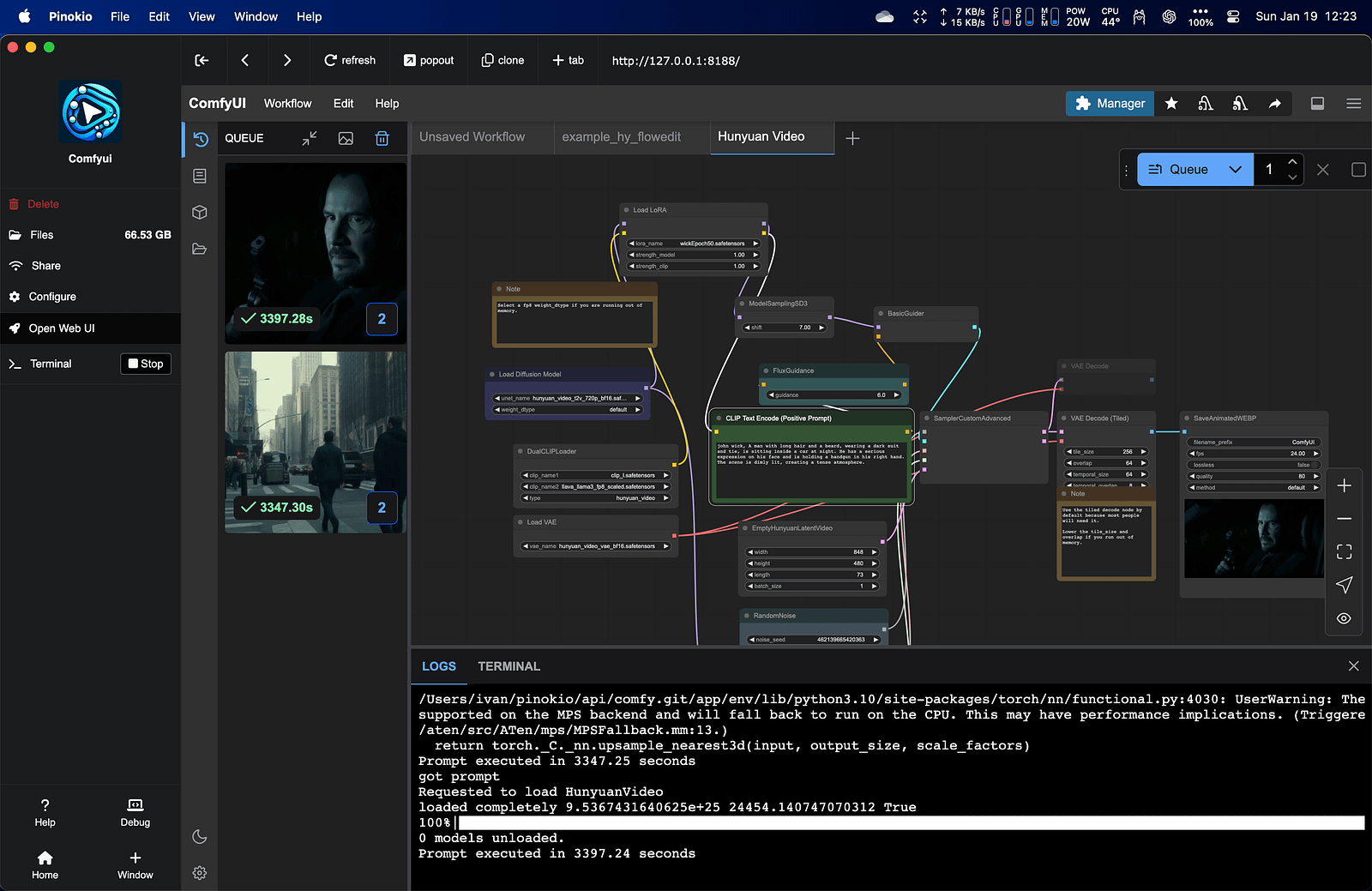Toggle link visibility with the eye icon
The image size is (1372, 891).
(x=1344, y=617)
